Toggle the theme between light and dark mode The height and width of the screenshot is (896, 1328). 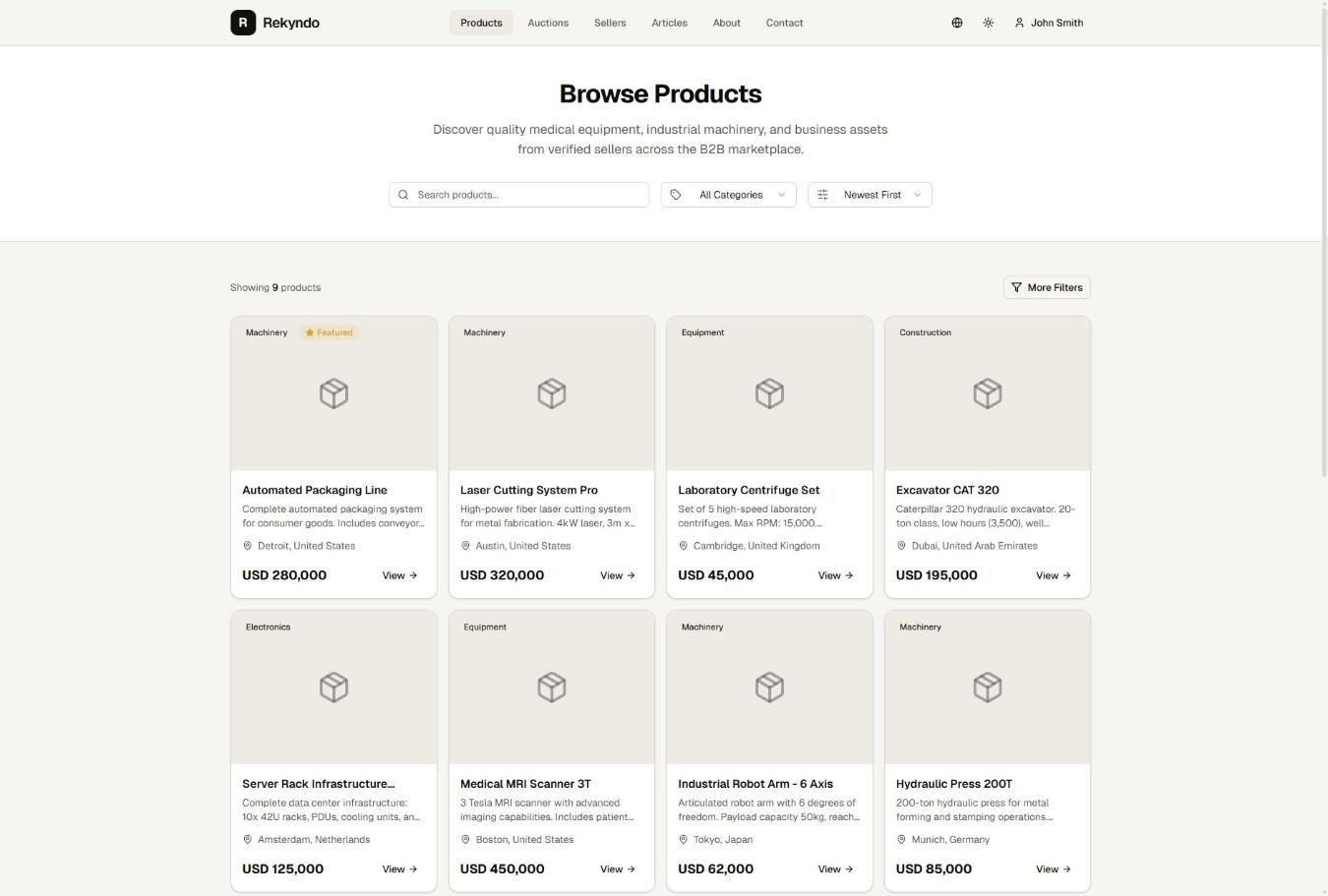(988, 22)
